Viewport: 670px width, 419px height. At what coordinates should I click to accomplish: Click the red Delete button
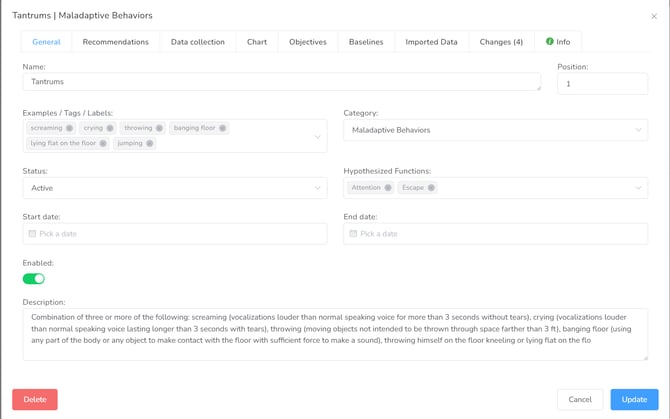click(35, 399)
